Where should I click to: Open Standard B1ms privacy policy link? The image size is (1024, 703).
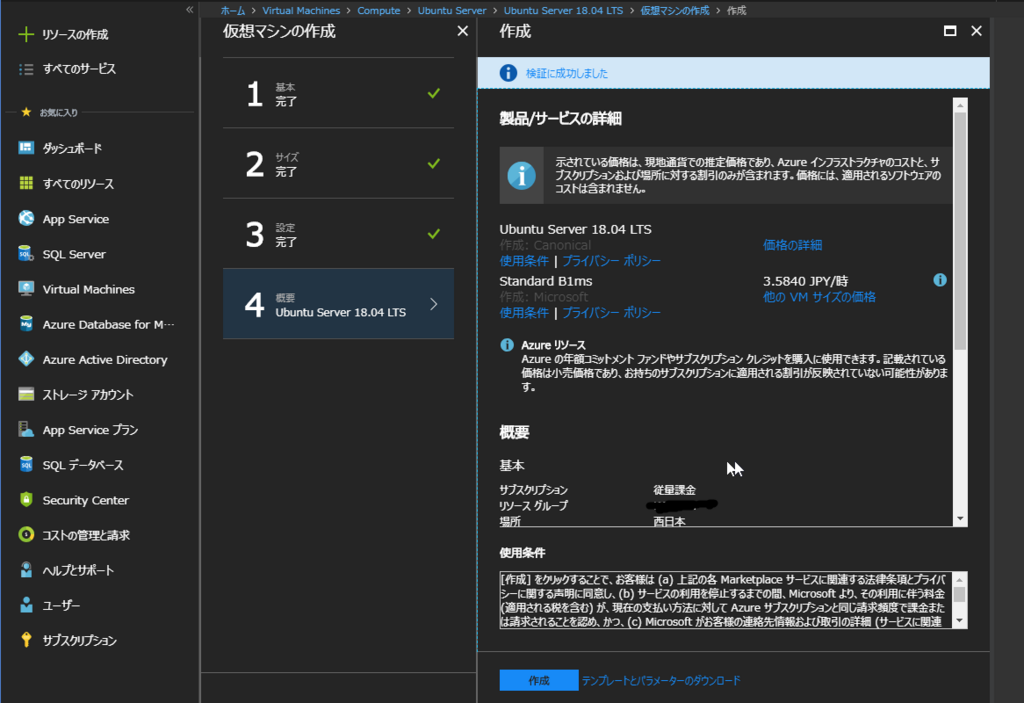(x=611, y=313)
